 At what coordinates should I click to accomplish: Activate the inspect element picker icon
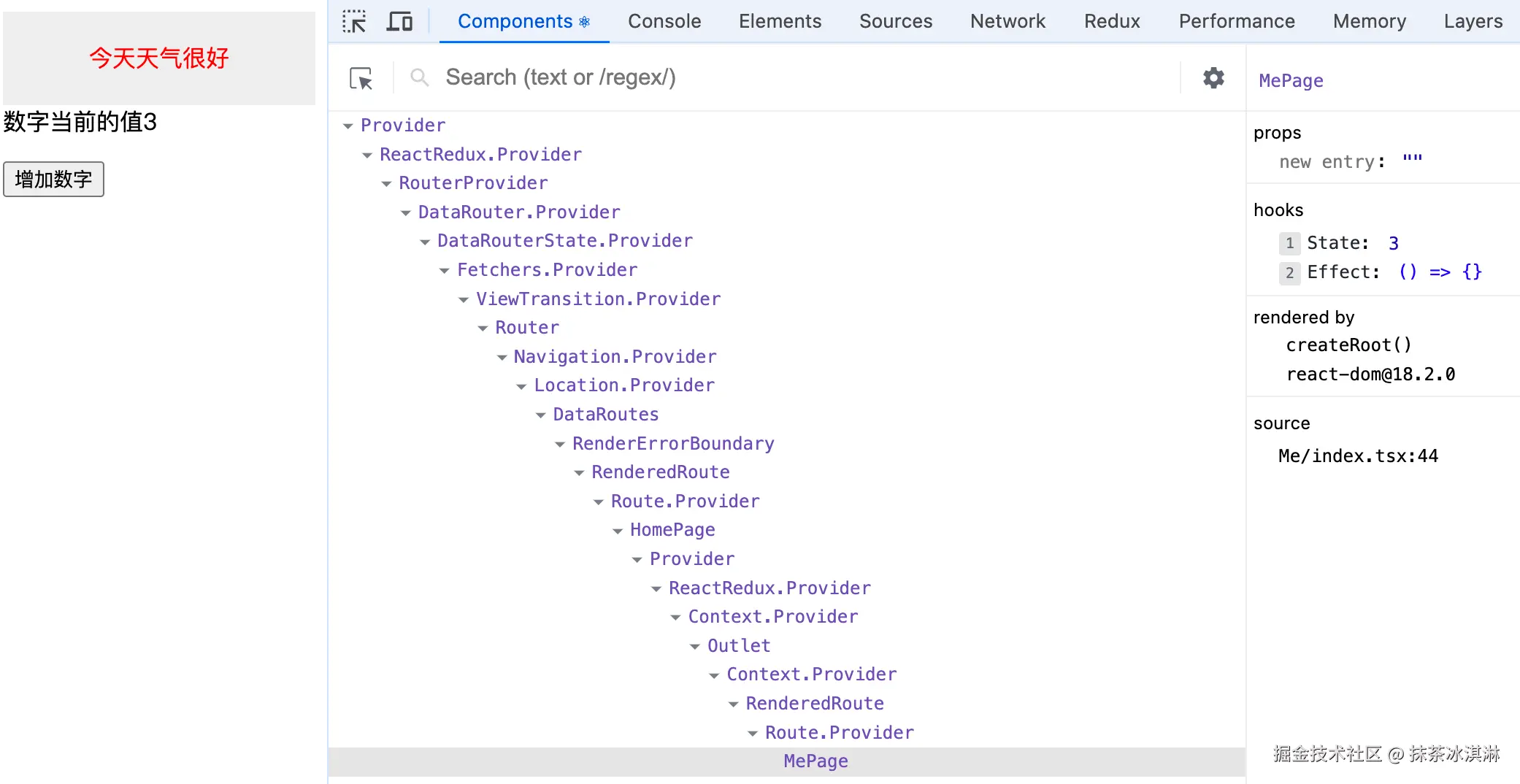(354, 21)
